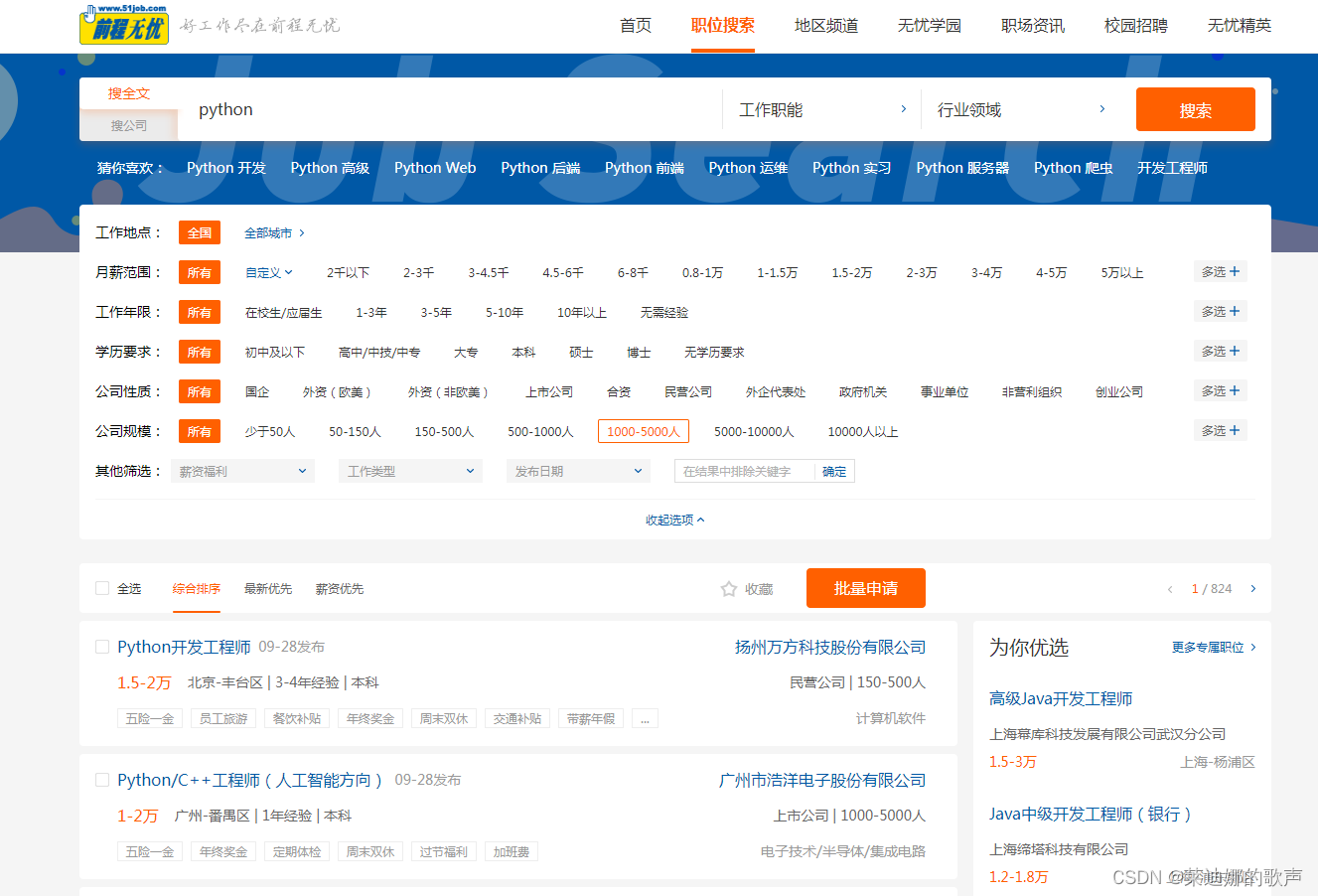Click the Python 爬虫 suggestion
The height and width of the screenshot is (896, 1318).
1074,168
